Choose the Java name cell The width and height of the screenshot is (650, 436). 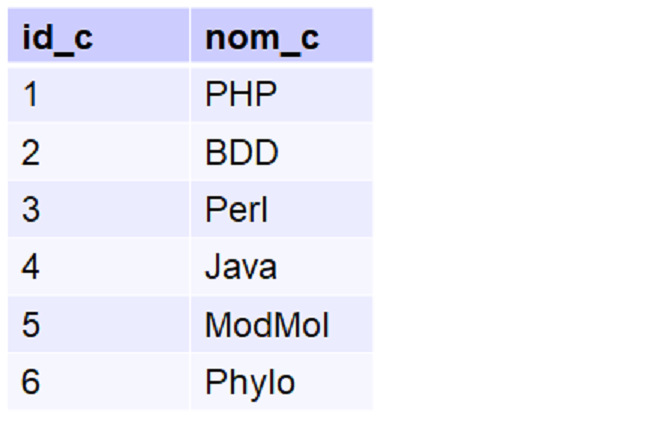(241, 268)
